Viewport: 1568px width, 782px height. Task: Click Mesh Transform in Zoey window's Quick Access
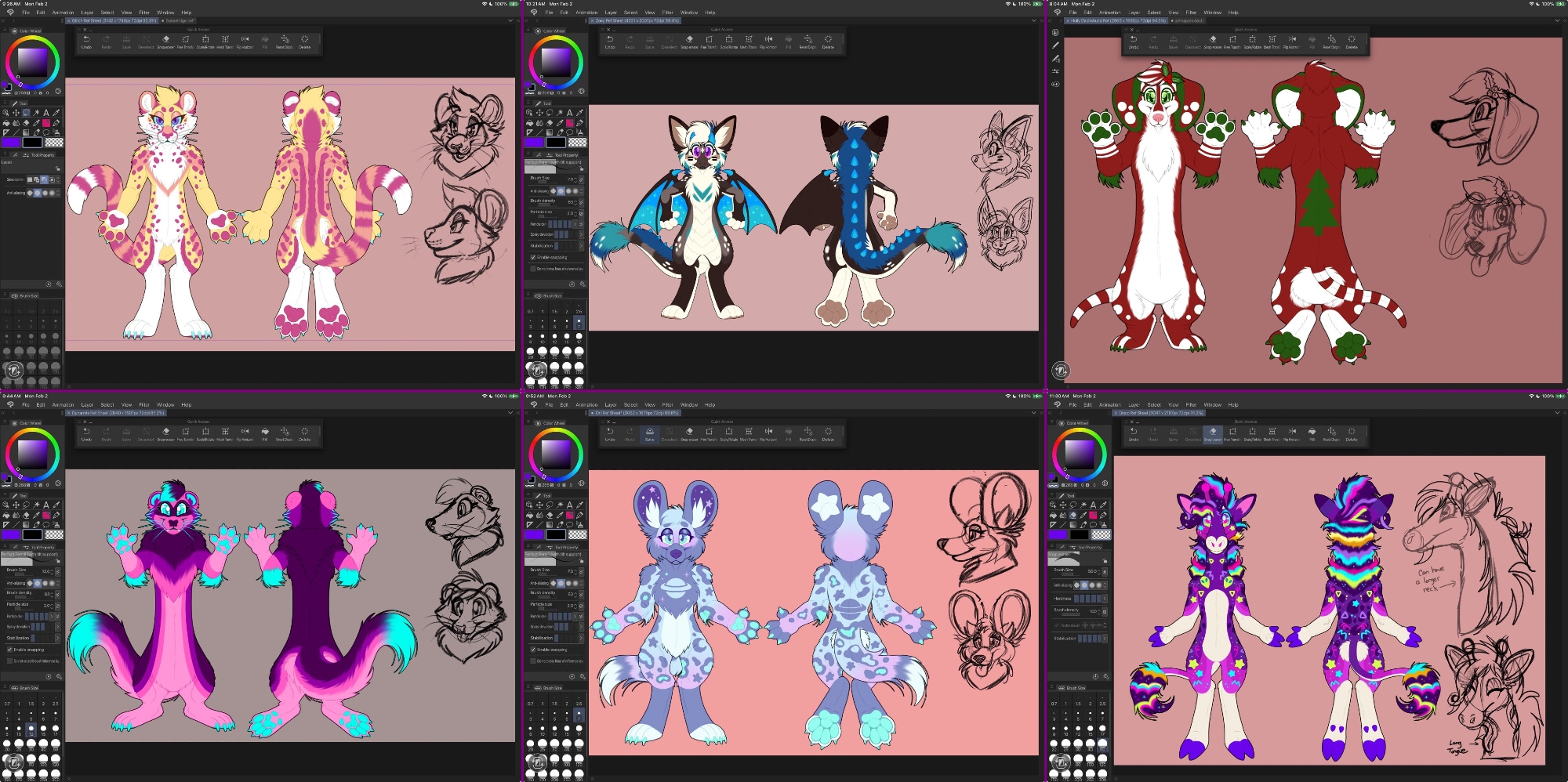coord(749,40)
